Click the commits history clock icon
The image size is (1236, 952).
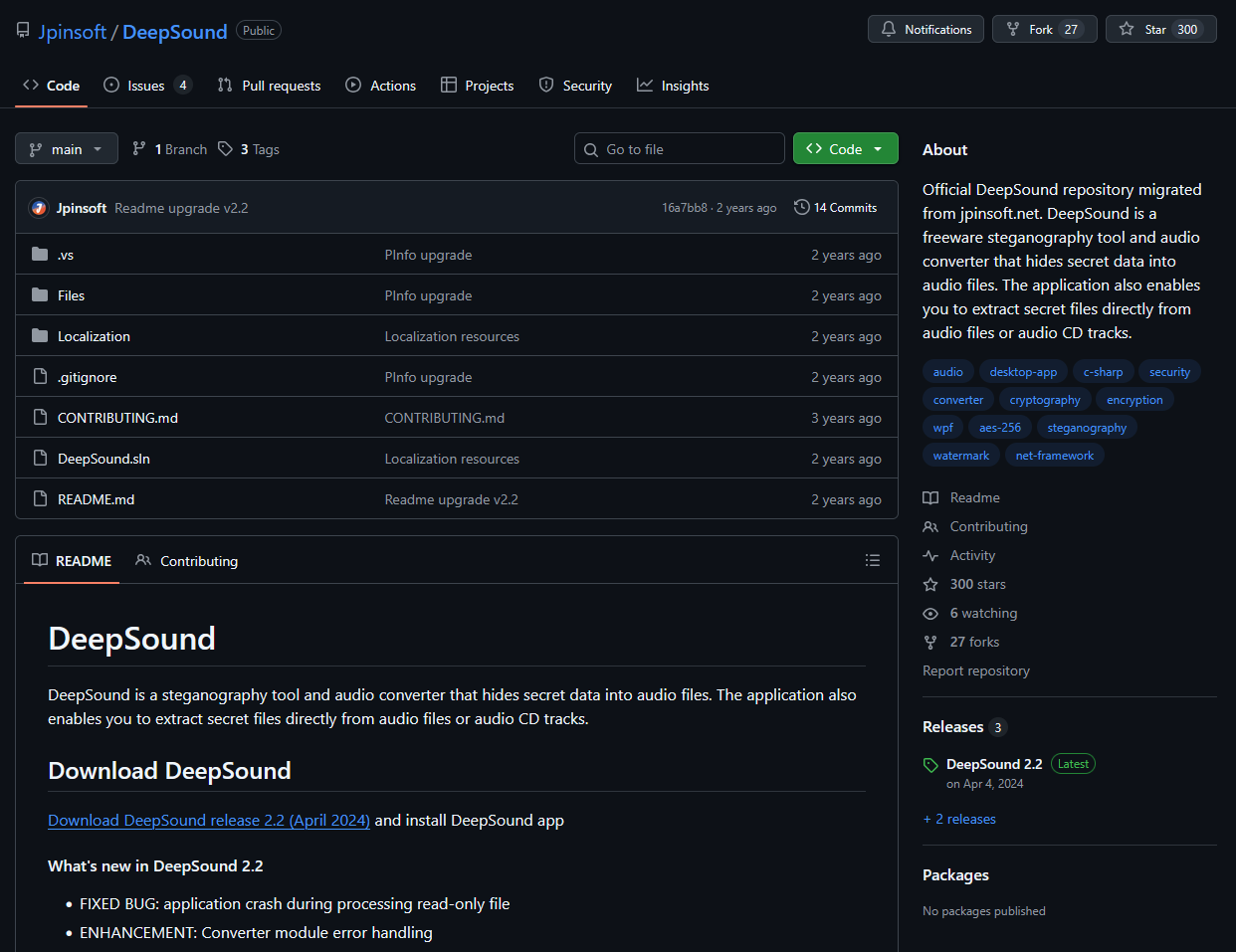(802, 207)
